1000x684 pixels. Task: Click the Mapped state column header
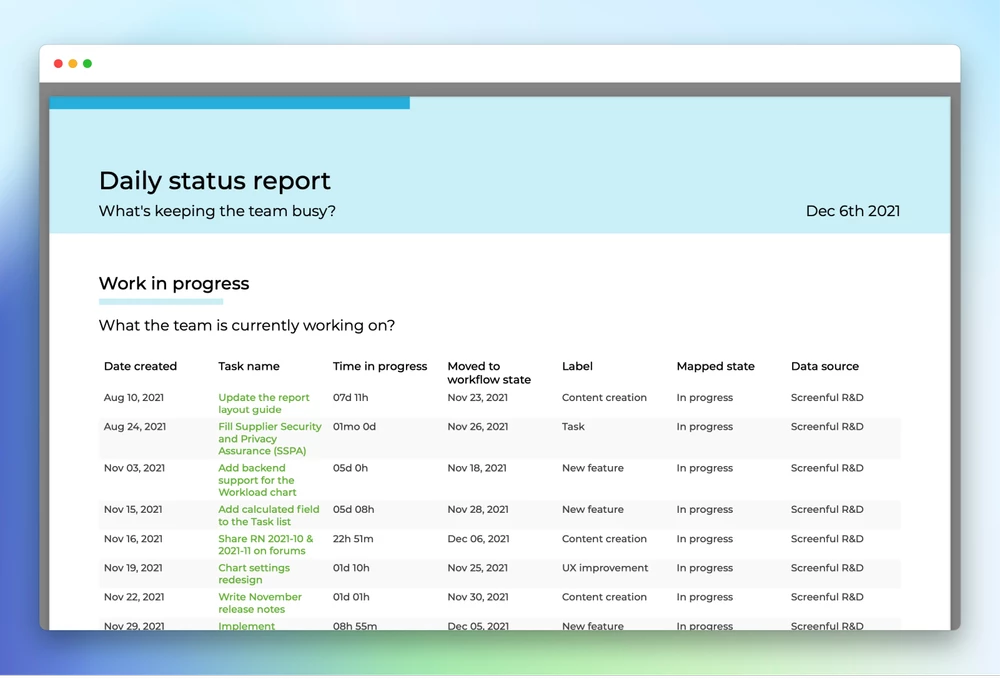716,366
